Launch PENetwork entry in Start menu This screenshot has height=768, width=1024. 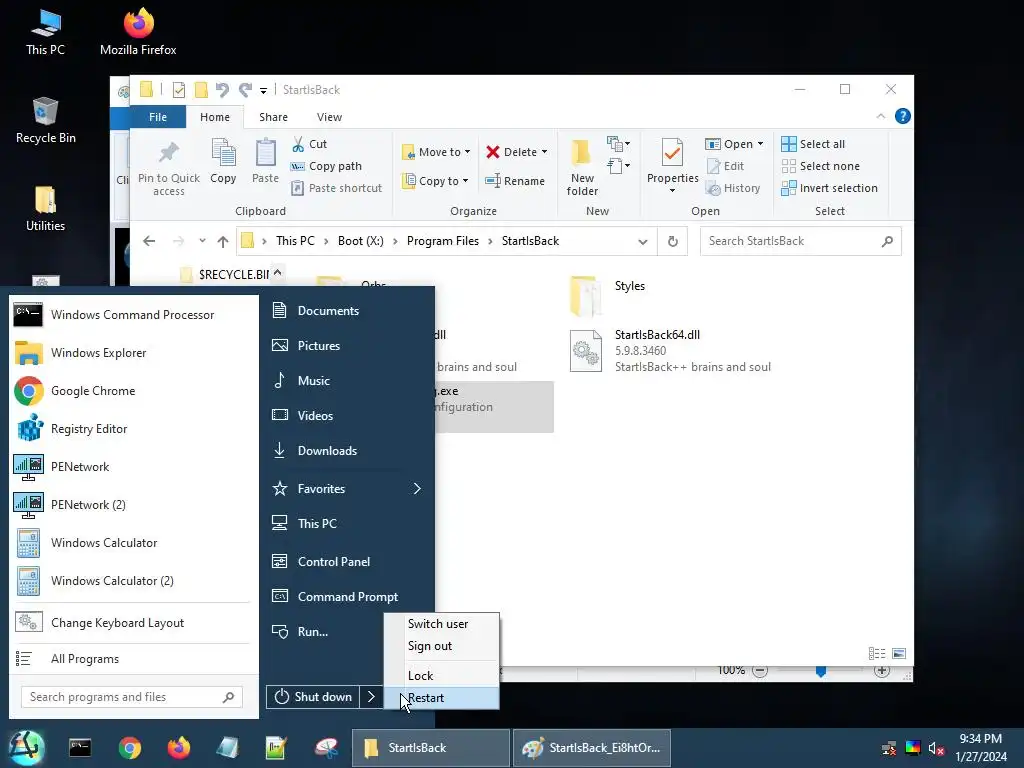click(x=134, y=467)
